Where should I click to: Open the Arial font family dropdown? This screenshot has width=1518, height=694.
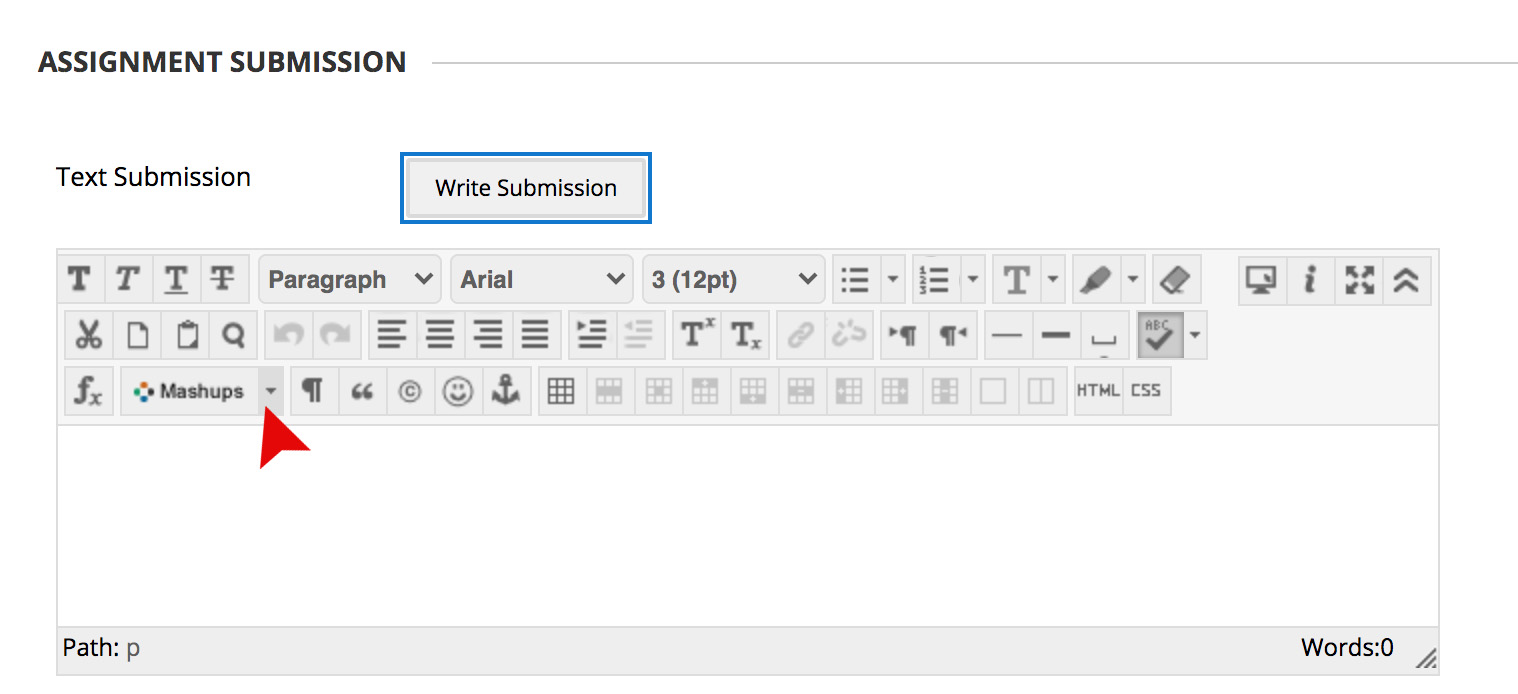click(x=541, y=280)
